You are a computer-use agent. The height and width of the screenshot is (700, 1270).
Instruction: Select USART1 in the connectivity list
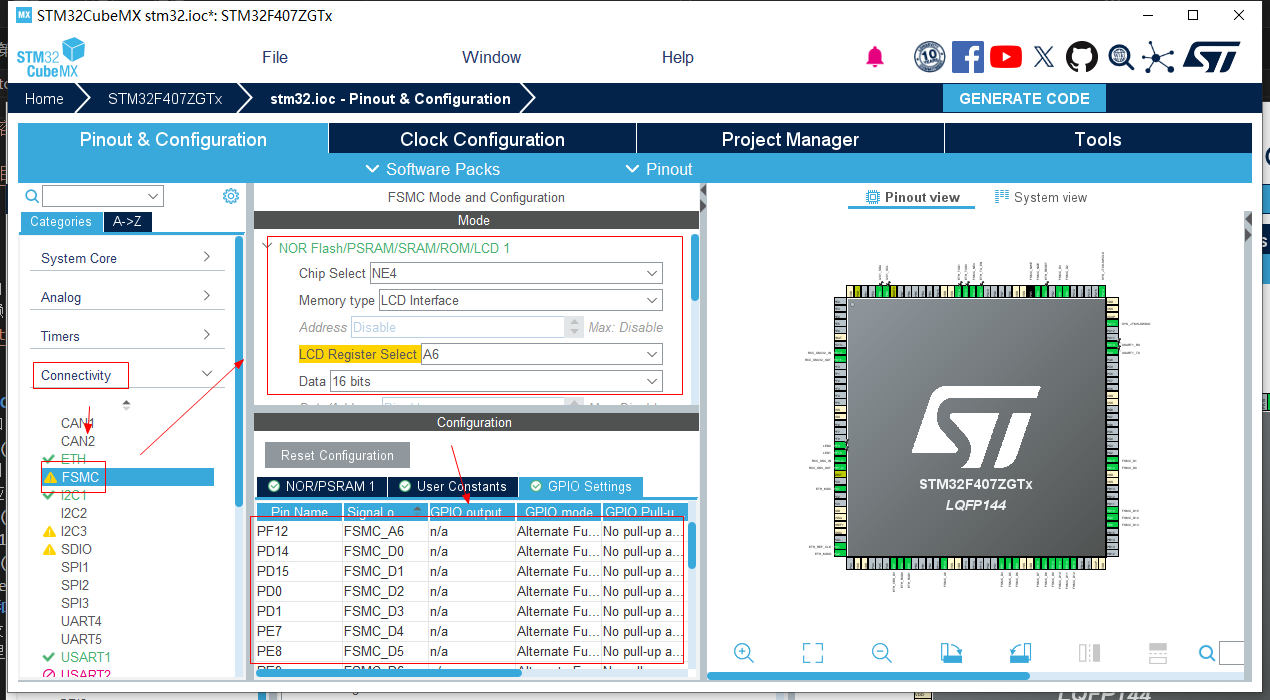[86, 657]
